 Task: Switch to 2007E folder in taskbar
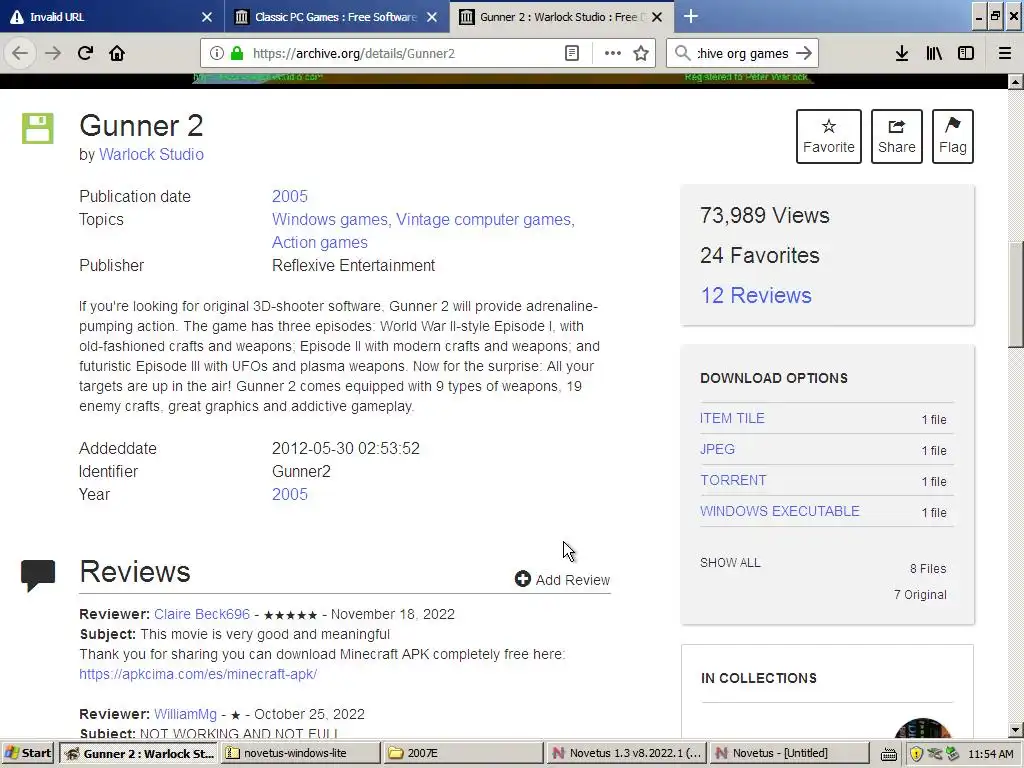point(462,753)
